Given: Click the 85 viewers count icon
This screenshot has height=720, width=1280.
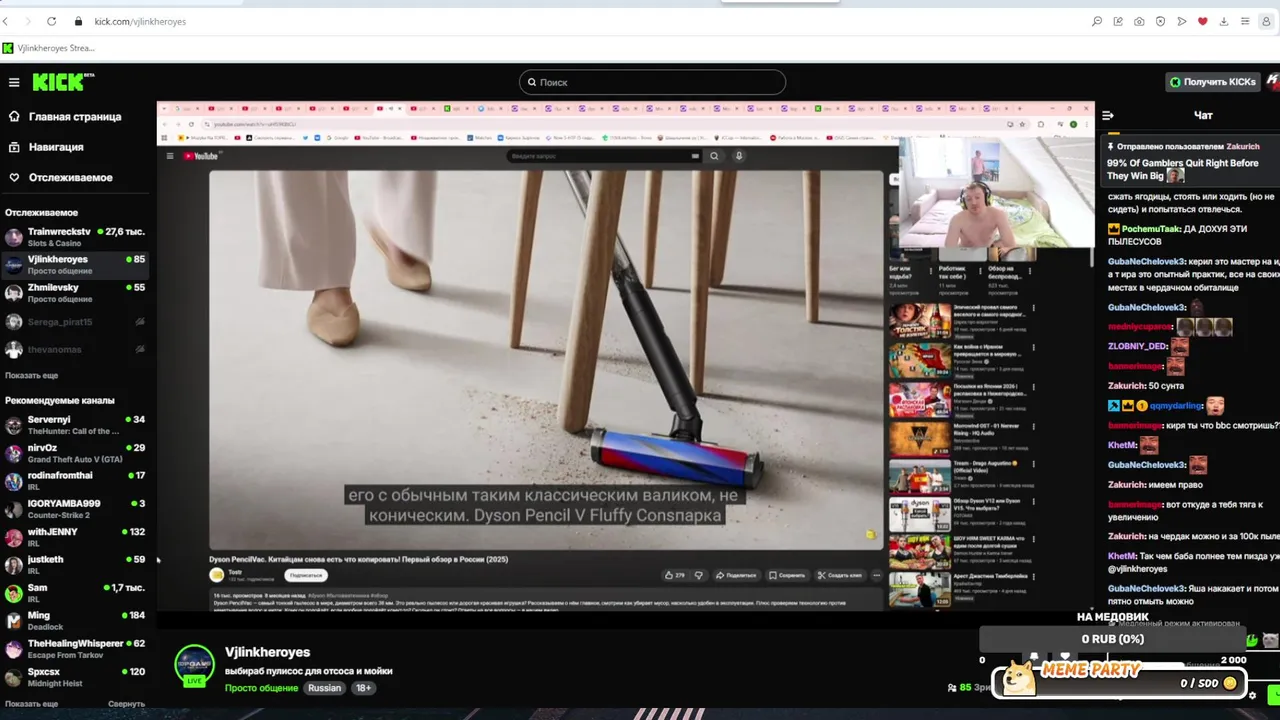Looking at the screenshot, I should 952,688.
